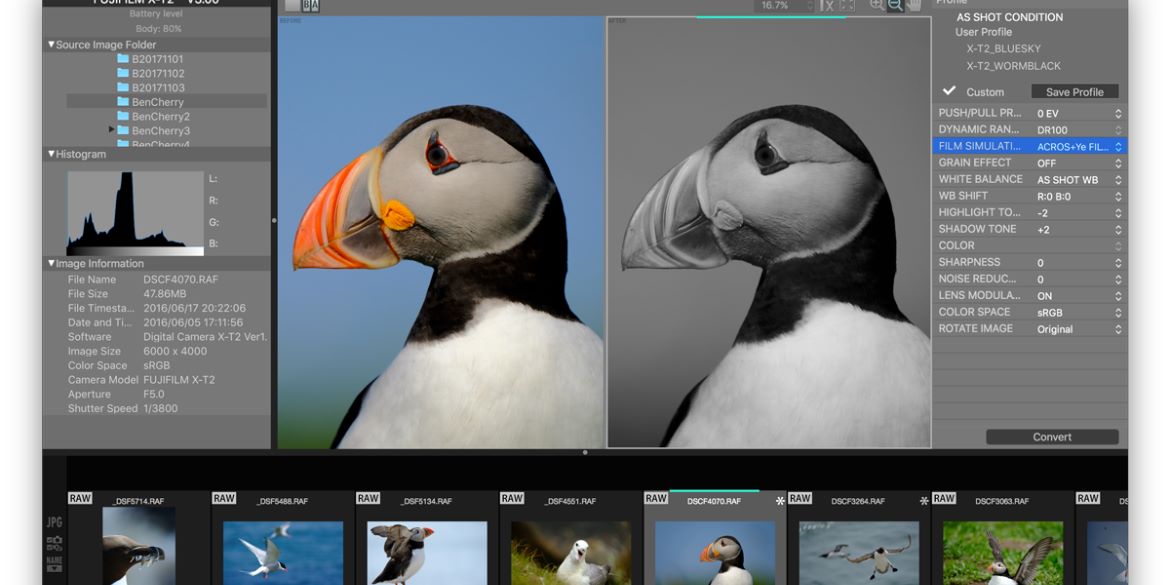Open the B20171103 folder

click(151, 87)
